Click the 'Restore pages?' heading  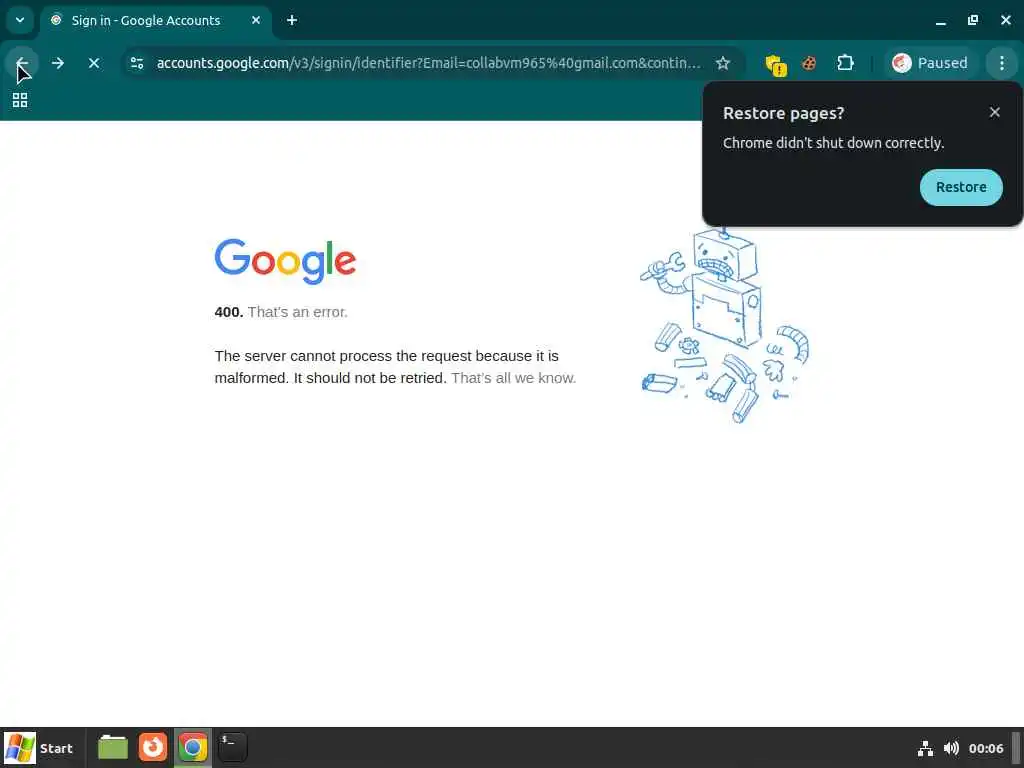tap(783, 113)
